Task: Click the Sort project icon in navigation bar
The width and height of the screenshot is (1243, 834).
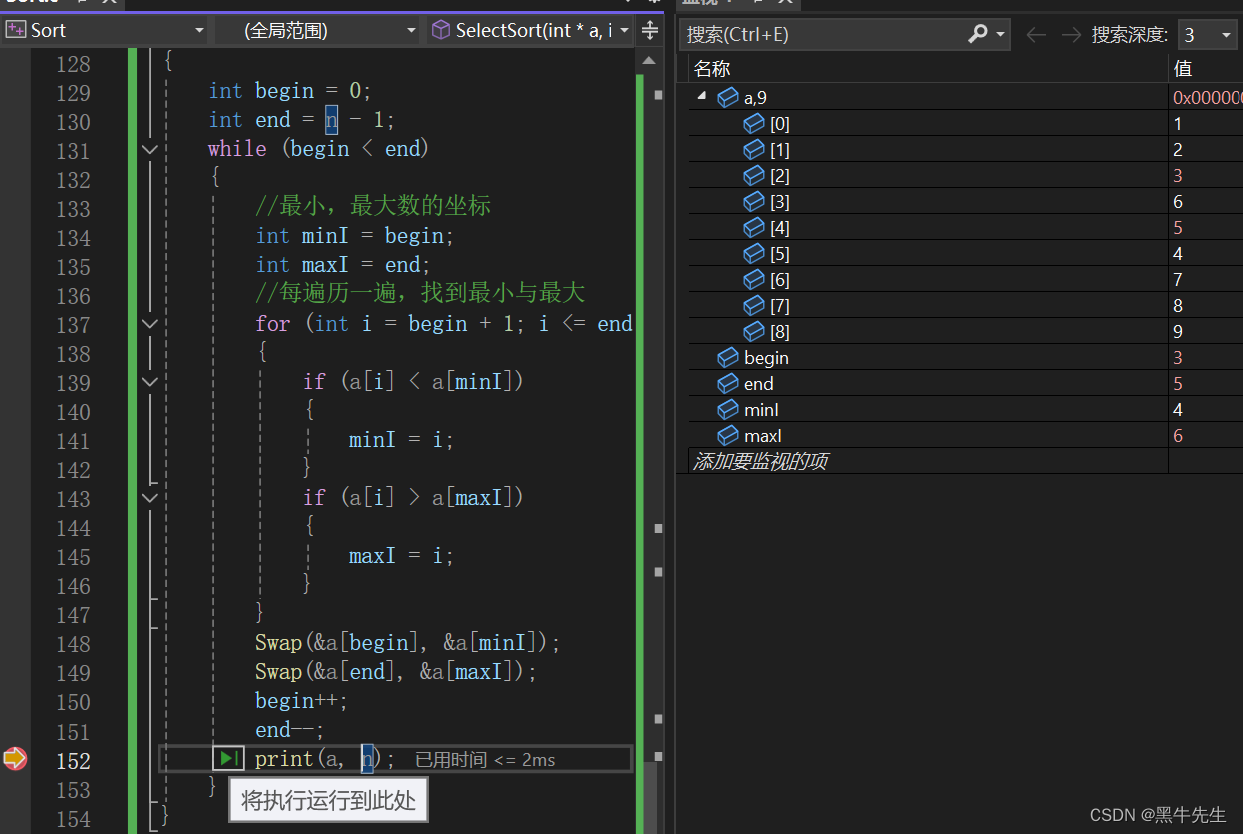Action: pos(15,30)
